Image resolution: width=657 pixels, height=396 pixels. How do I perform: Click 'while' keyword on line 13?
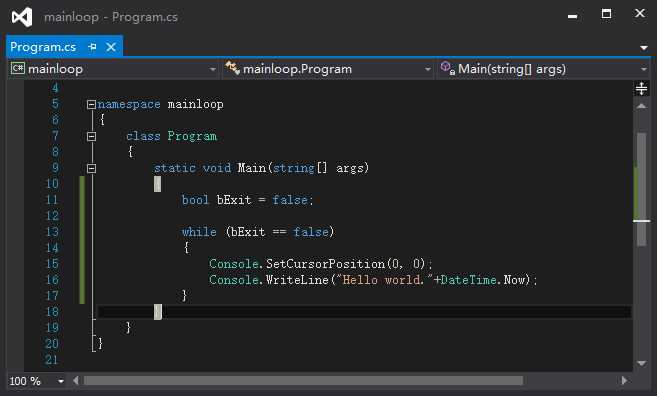coord(199,232)
